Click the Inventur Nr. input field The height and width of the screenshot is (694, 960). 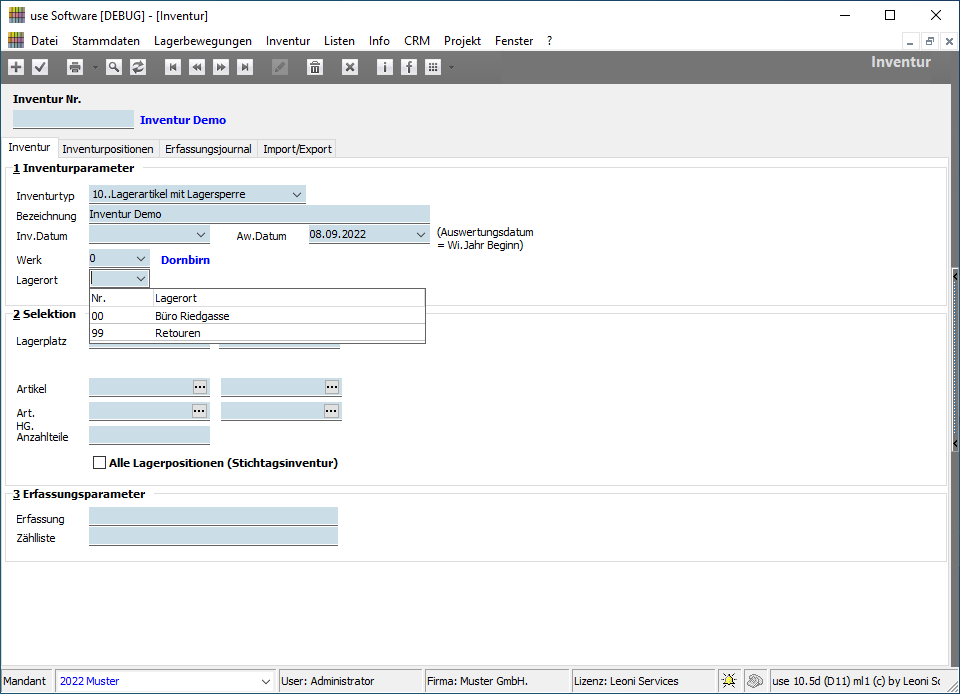[x=73, y=119]
